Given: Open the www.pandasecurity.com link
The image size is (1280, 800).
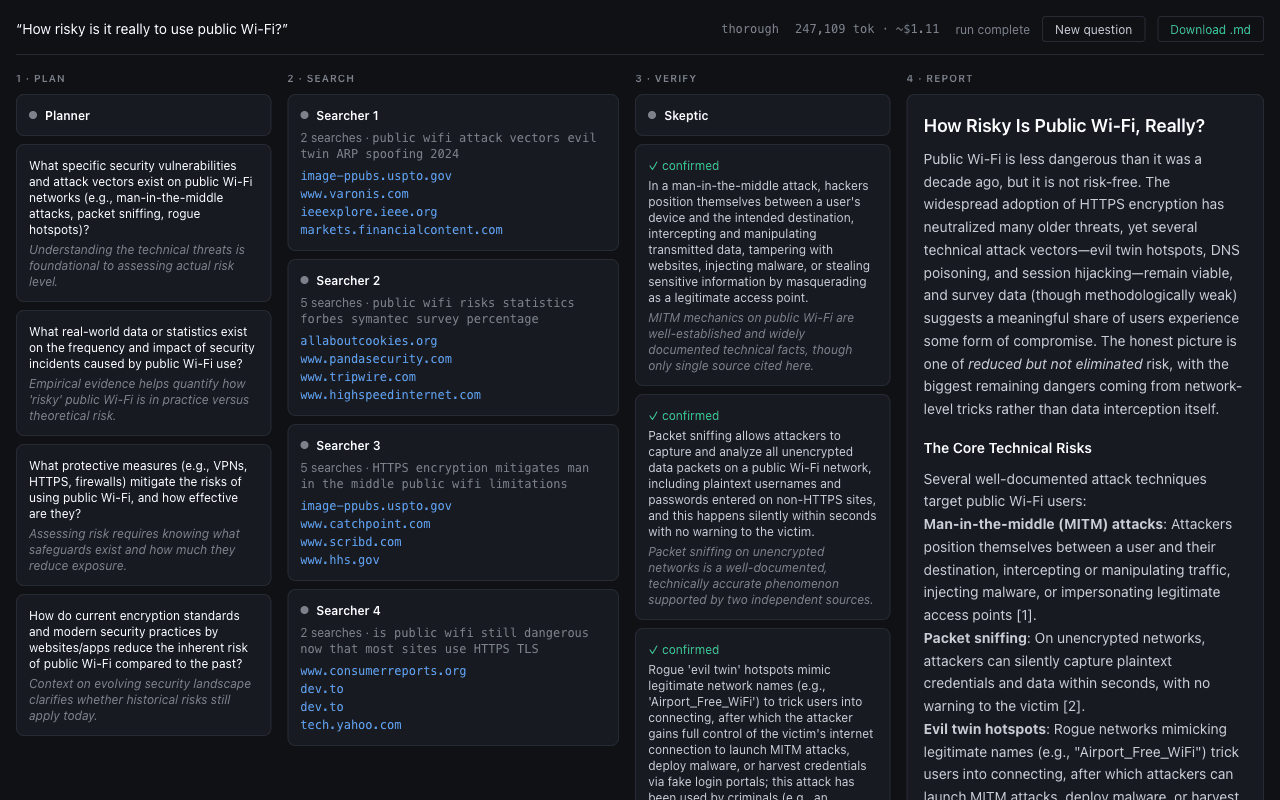Looking at the screenshot, I should pos(376,359).
